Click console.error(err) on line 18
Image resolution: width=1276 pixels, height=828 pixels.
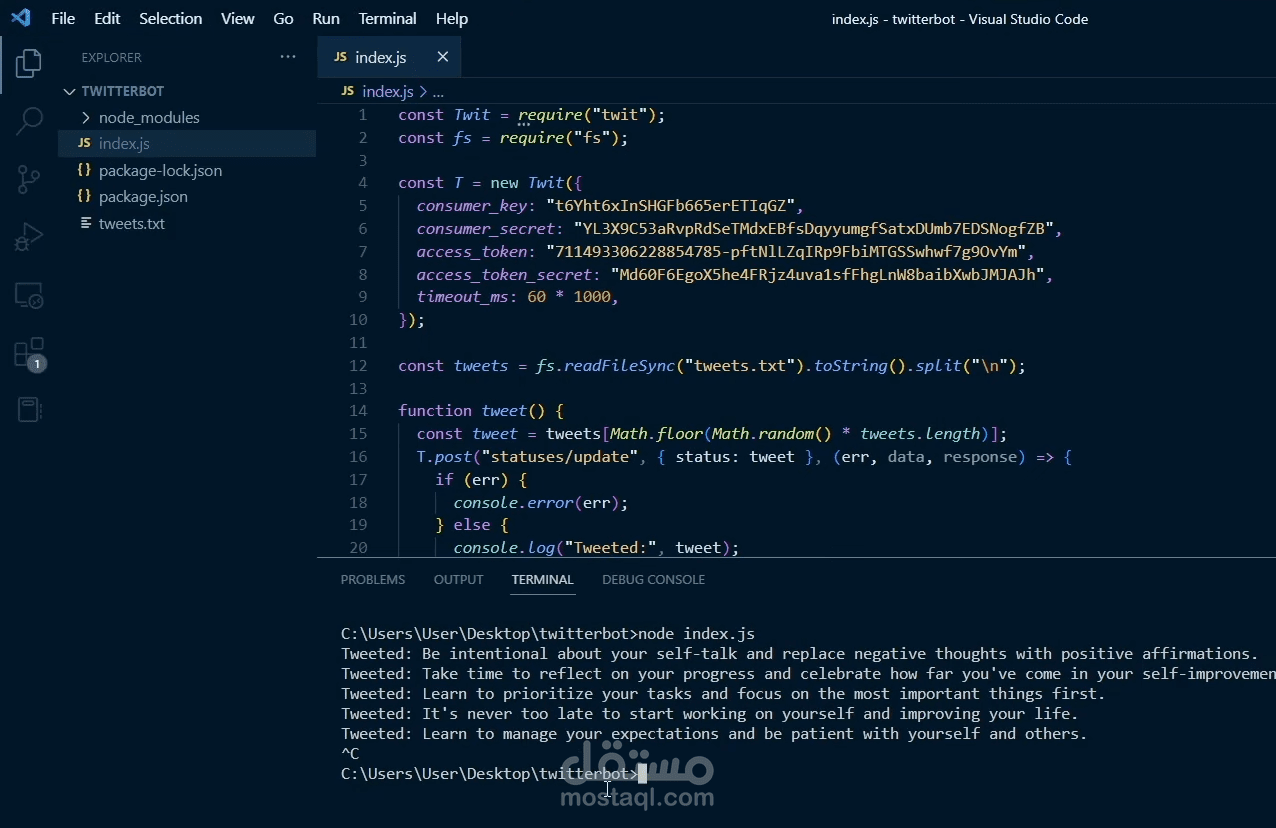tap(540, 503)
